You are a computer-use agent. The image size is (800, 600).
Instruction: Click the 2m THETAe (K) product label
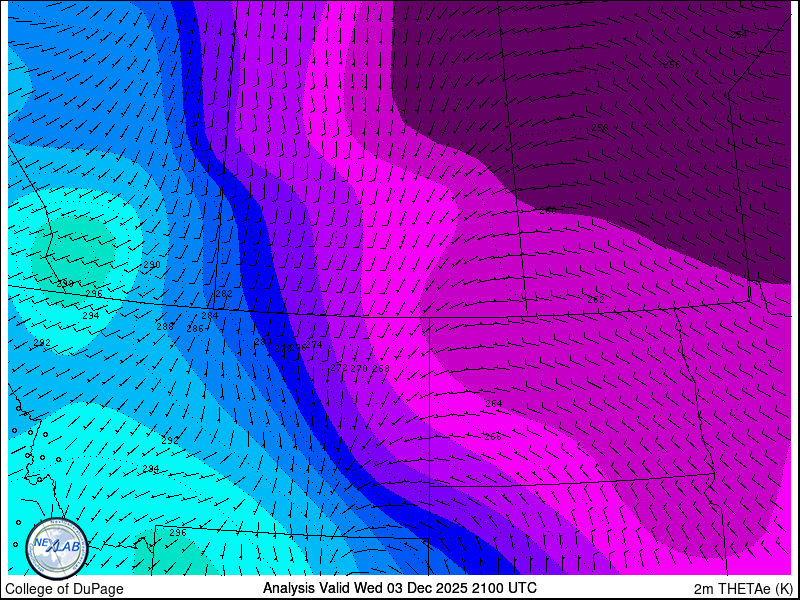tap(744, 589)
